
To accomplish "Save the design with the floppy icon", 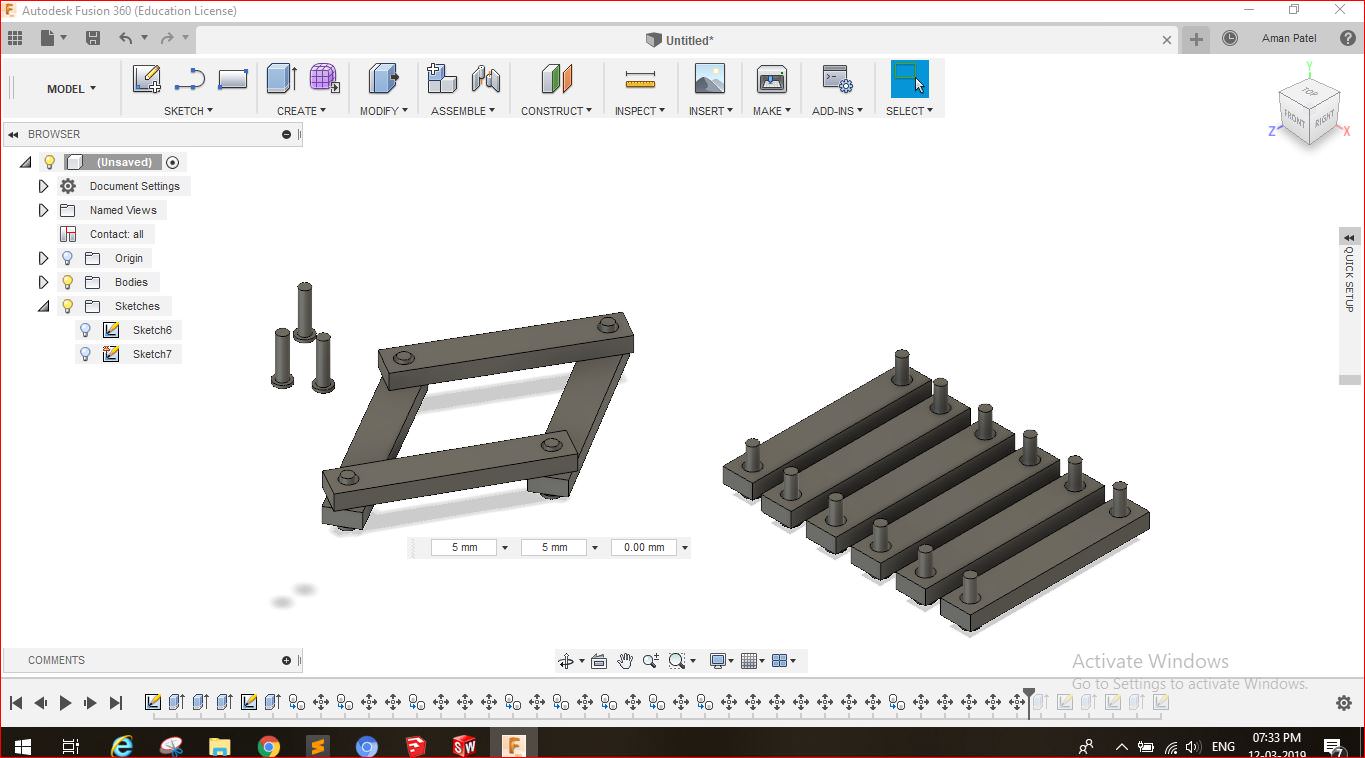I will tap(93, 38).
